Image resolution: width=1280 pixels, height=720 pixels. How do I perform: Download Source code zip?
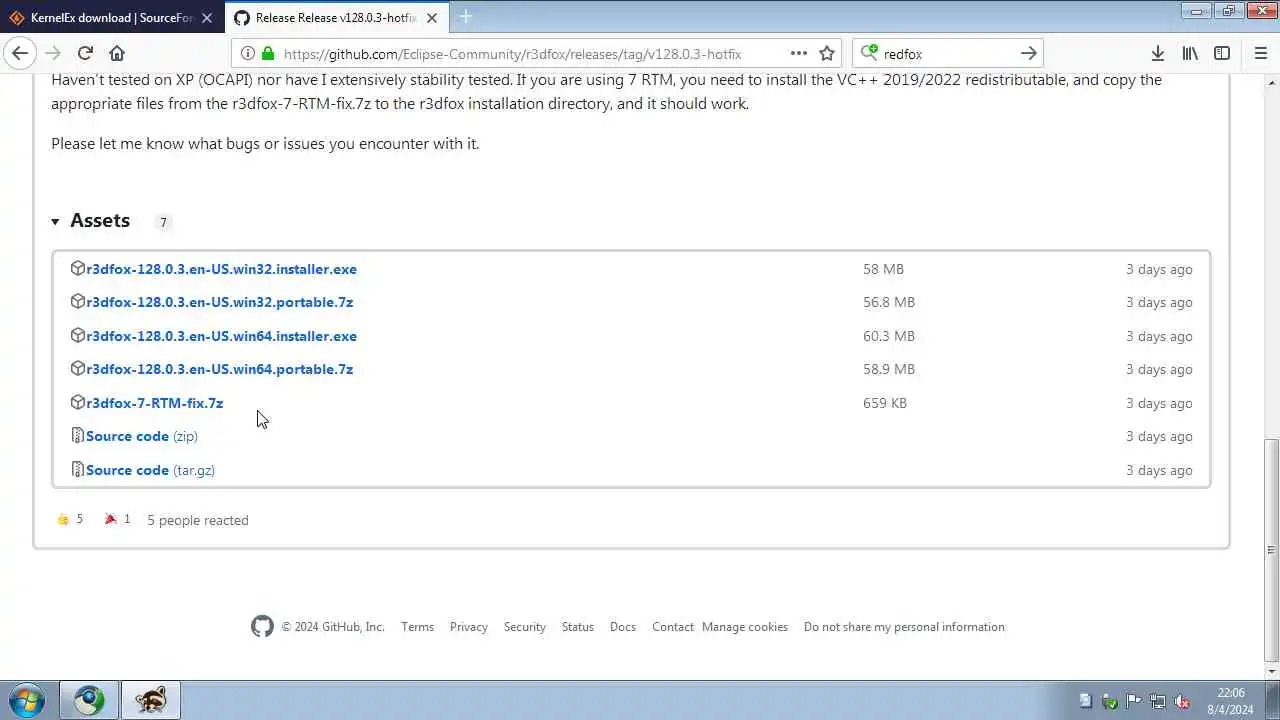[142, 436]
